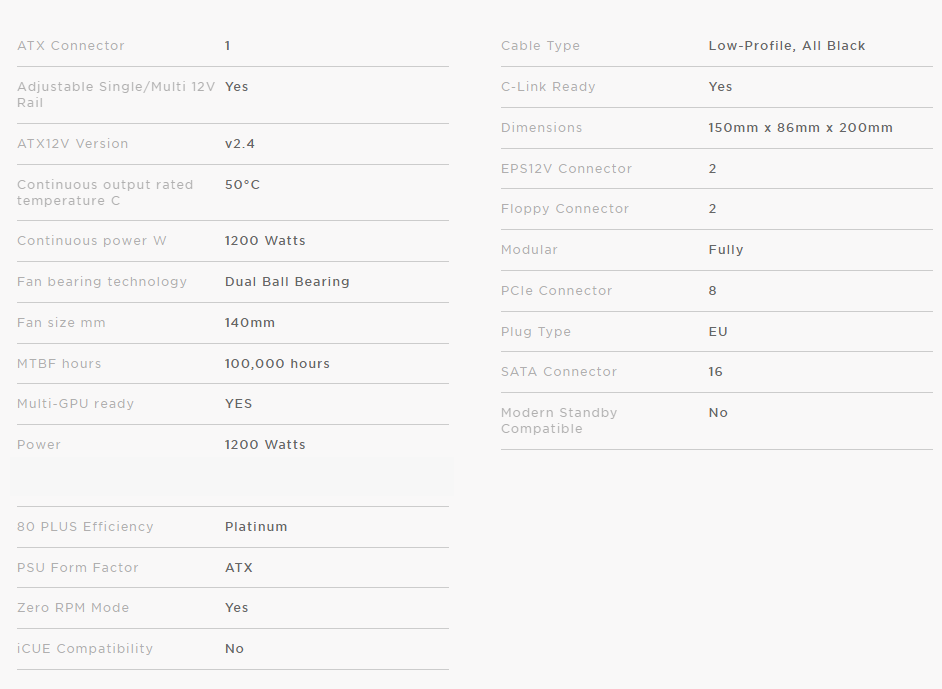942x689 pixels.
Task: Click the PCIe Connector label
Action: (556, 291)
